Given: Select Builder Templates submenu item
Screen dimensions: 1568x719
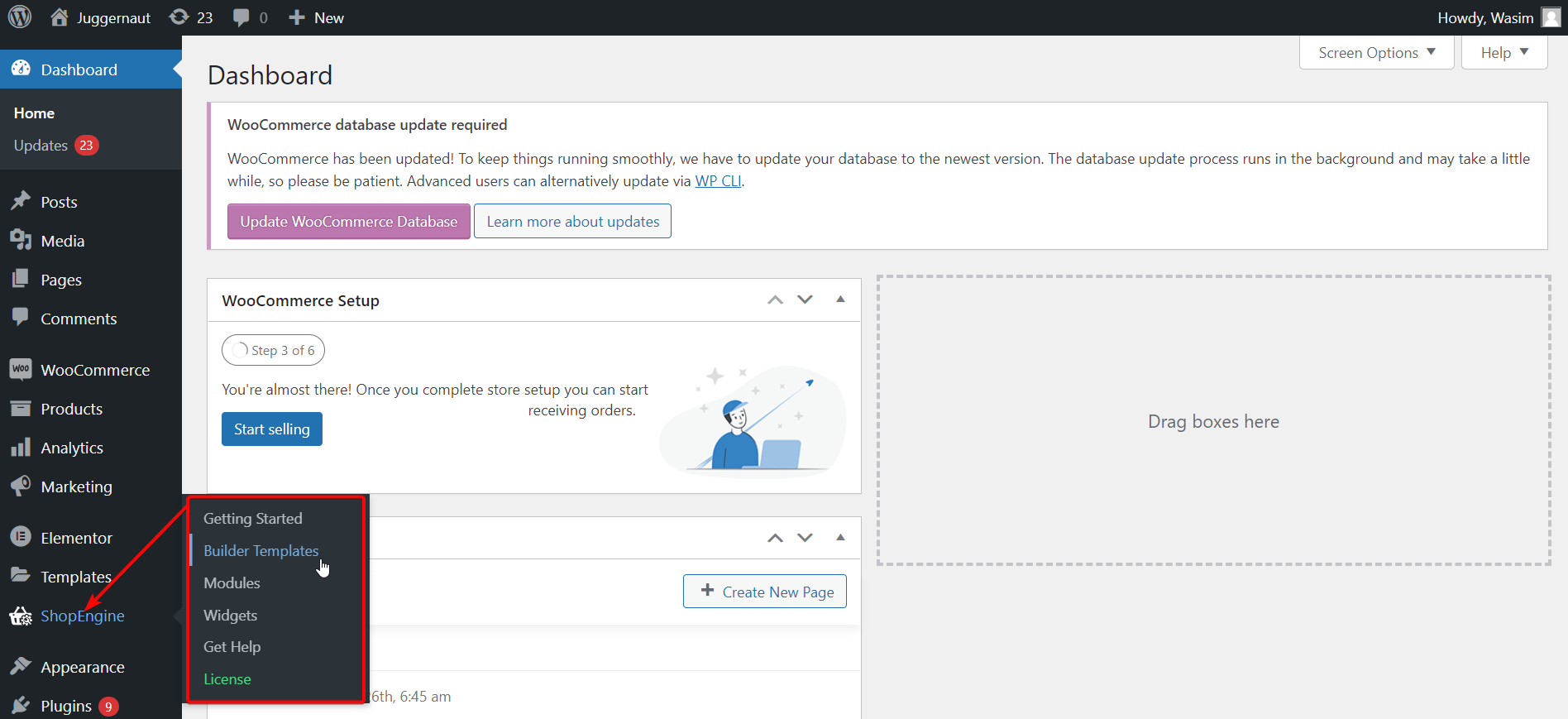Looking at the screenshot, I should (x=261, y=550).
